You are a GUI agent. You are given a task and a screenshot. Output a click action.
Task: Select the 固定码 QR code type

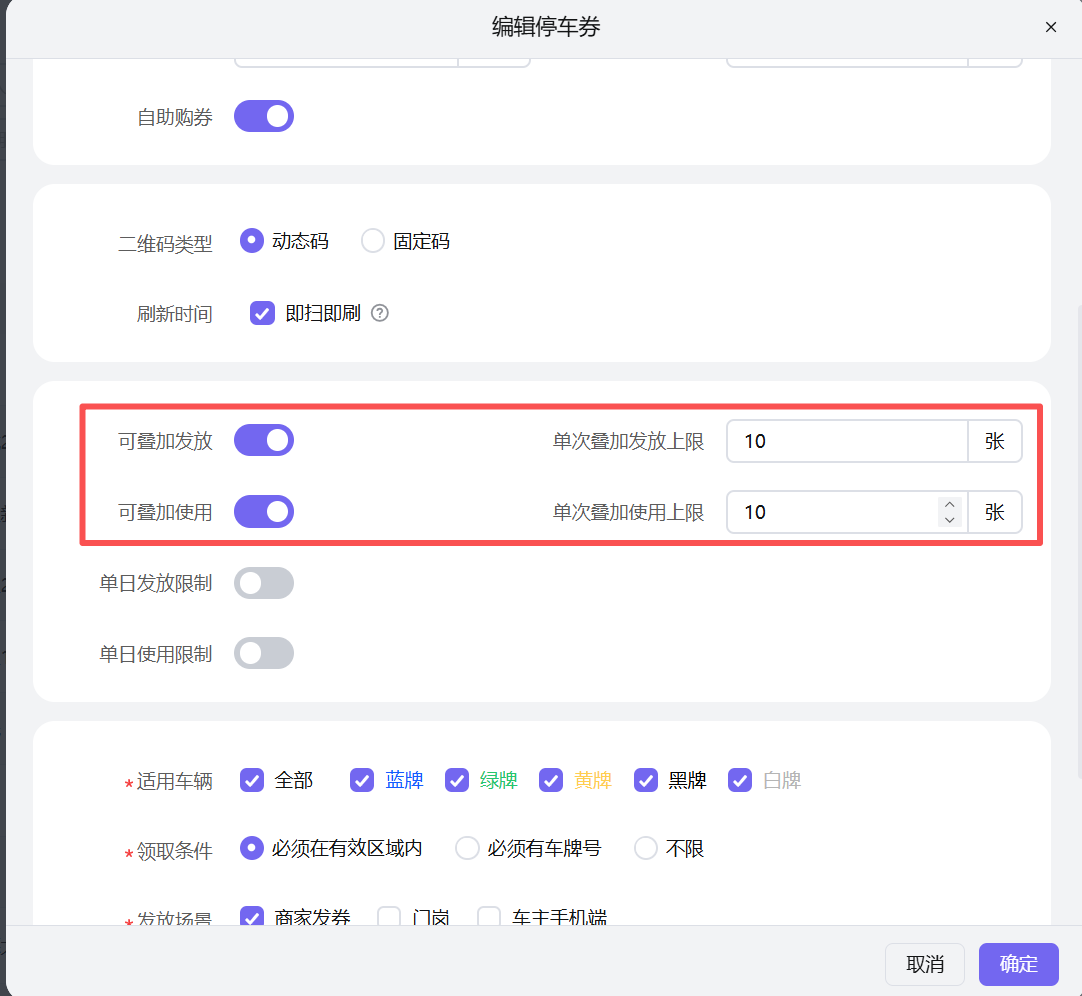click(373, 241)
